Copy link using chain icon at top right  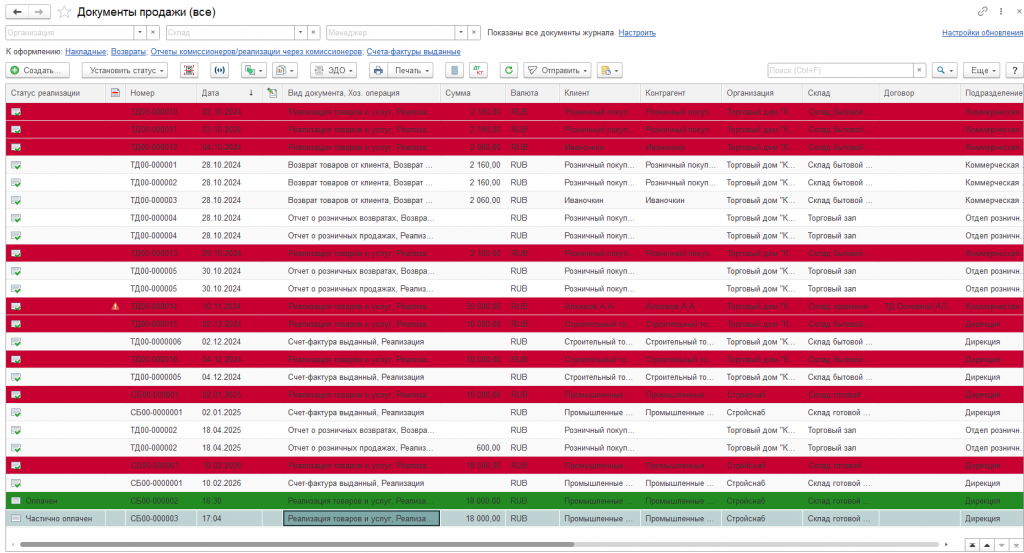click(982, 11)
